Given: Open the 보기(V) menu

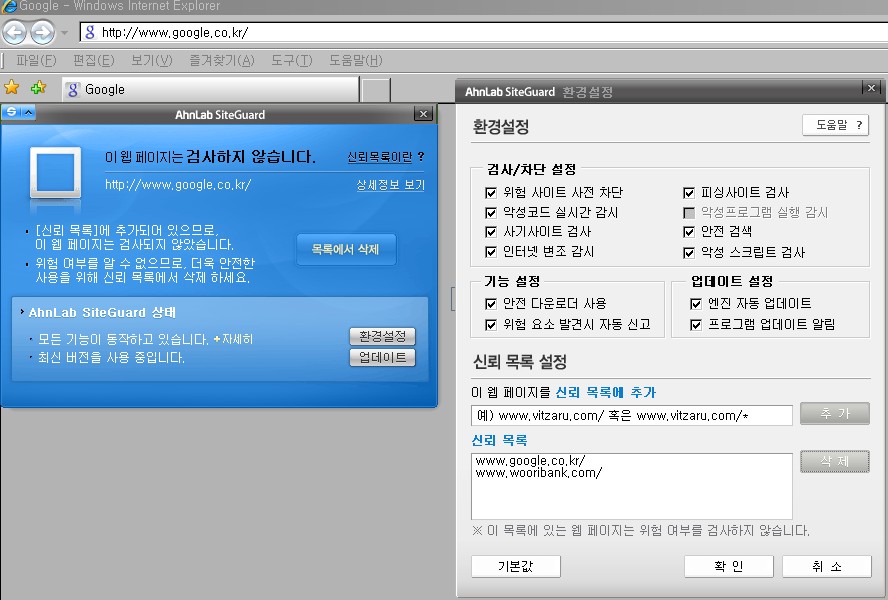Looking at the screenshot, I should [152, 60].
